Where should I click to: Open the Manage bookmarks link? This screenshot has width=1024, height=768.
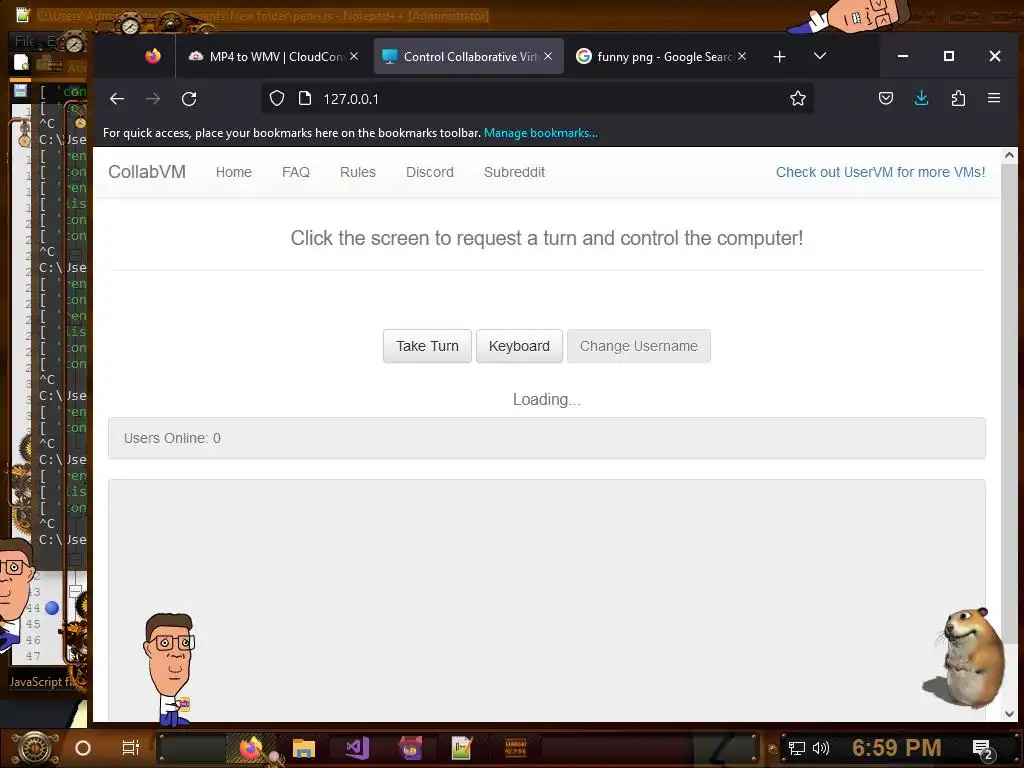[x=540, y=133]
